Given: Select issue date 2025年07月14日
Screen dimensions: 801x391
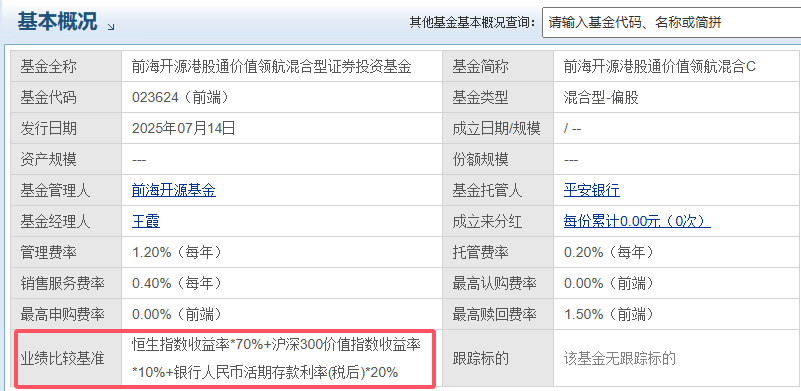Looking at the screenshot, I should point(183,128).
